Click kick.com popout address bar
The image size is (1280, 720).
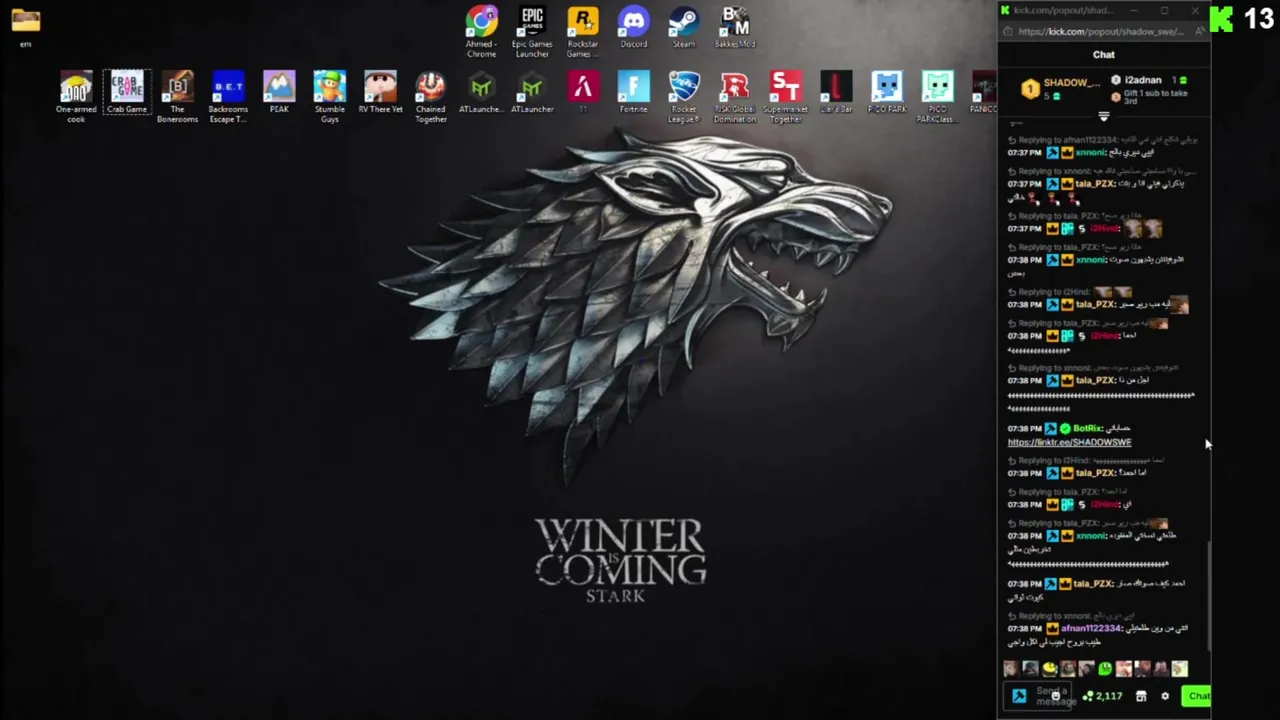(1100, 31)
